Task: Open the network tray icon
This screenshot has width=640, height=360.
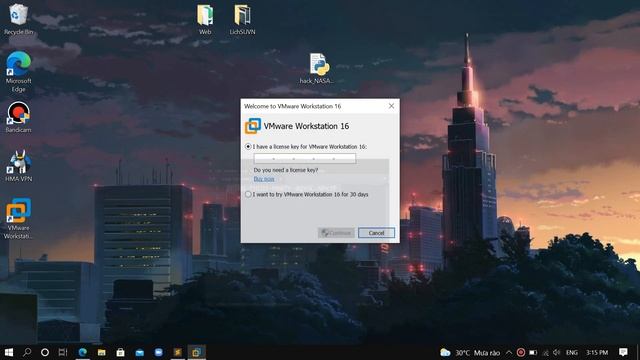Action: pos(546,352)
